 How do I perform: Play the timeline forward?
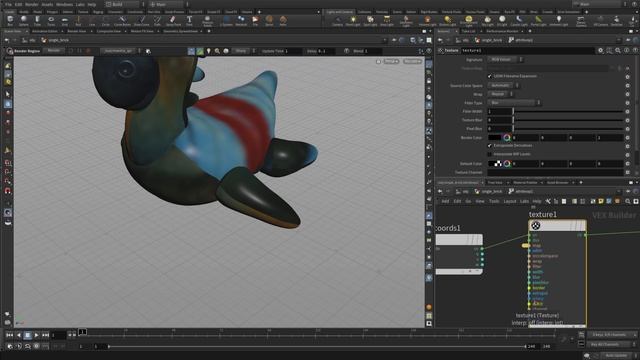pos(37,335)
